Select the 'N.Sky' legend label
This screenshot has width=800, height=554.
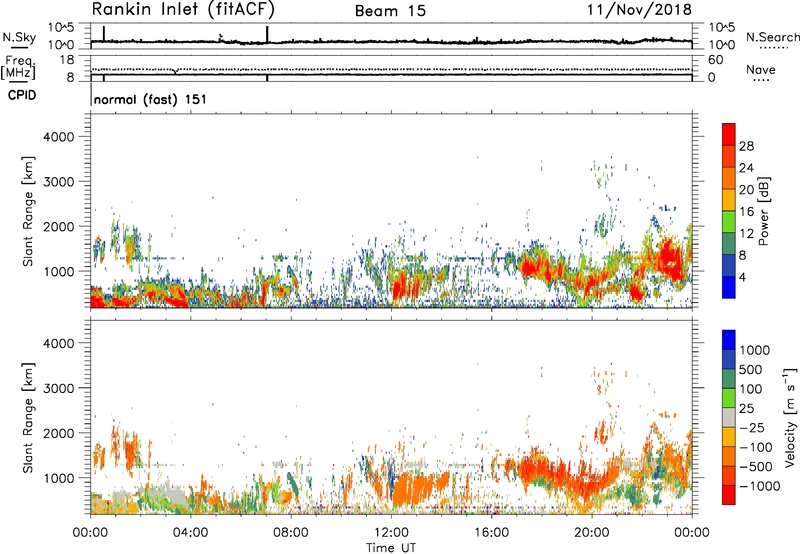(x=19, y=38)
